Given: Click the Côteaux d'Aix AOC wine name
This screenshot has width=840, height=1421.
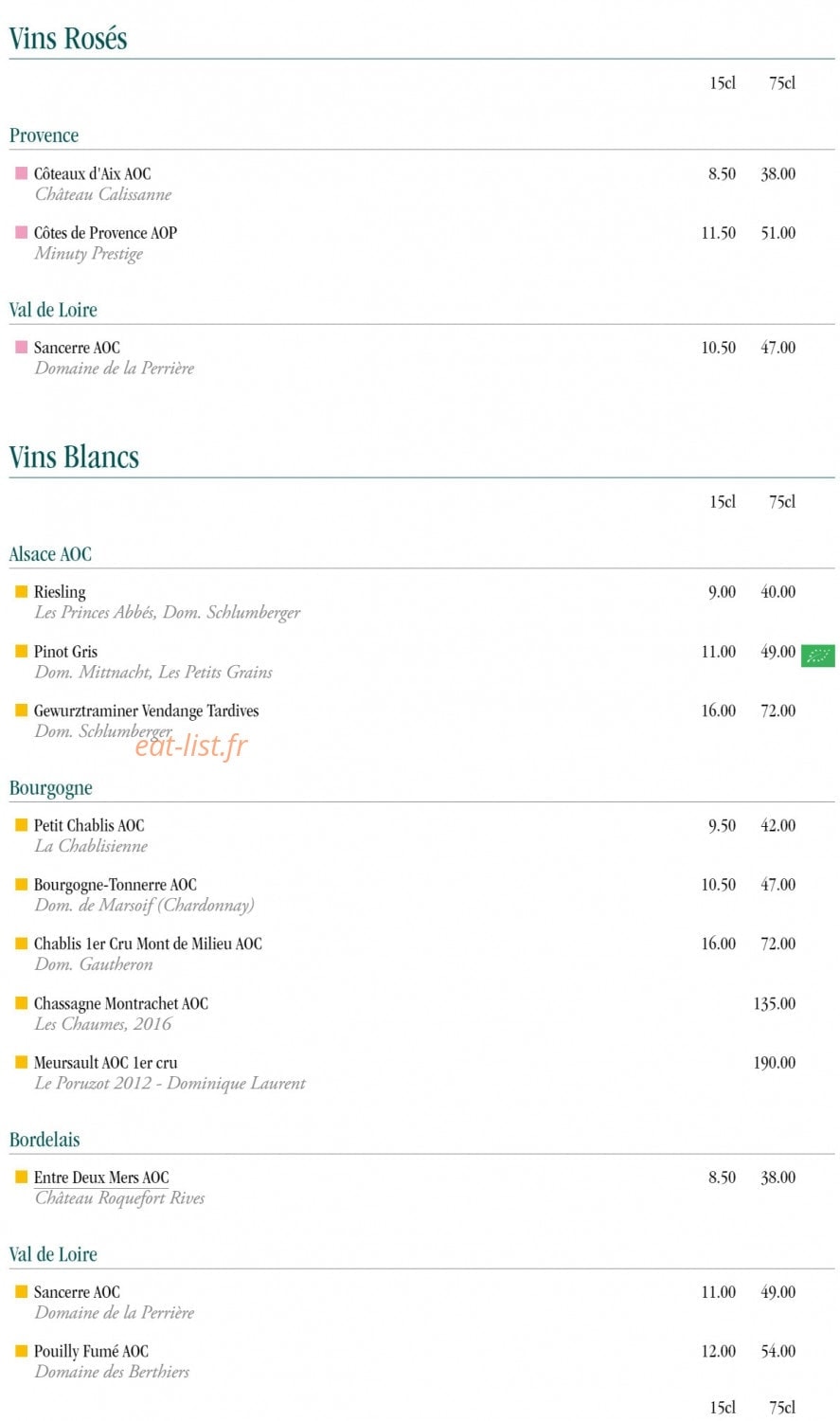Looking at the screenshot, I should pos(92,173).
